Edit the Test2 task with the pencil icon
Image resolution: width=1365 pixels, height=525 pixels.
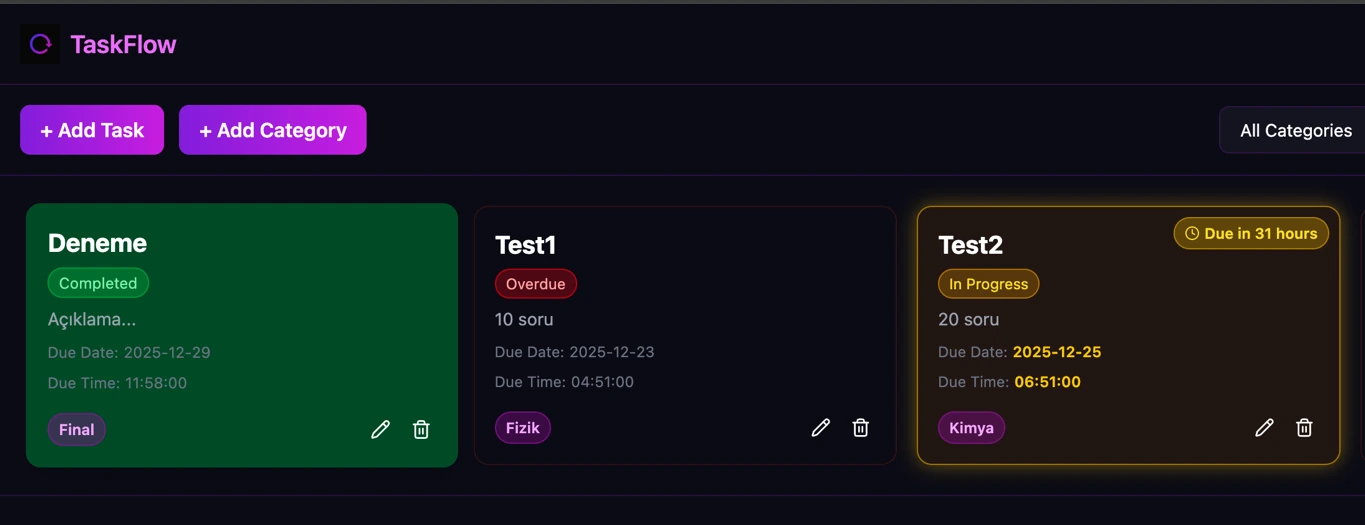(1264, 428)
